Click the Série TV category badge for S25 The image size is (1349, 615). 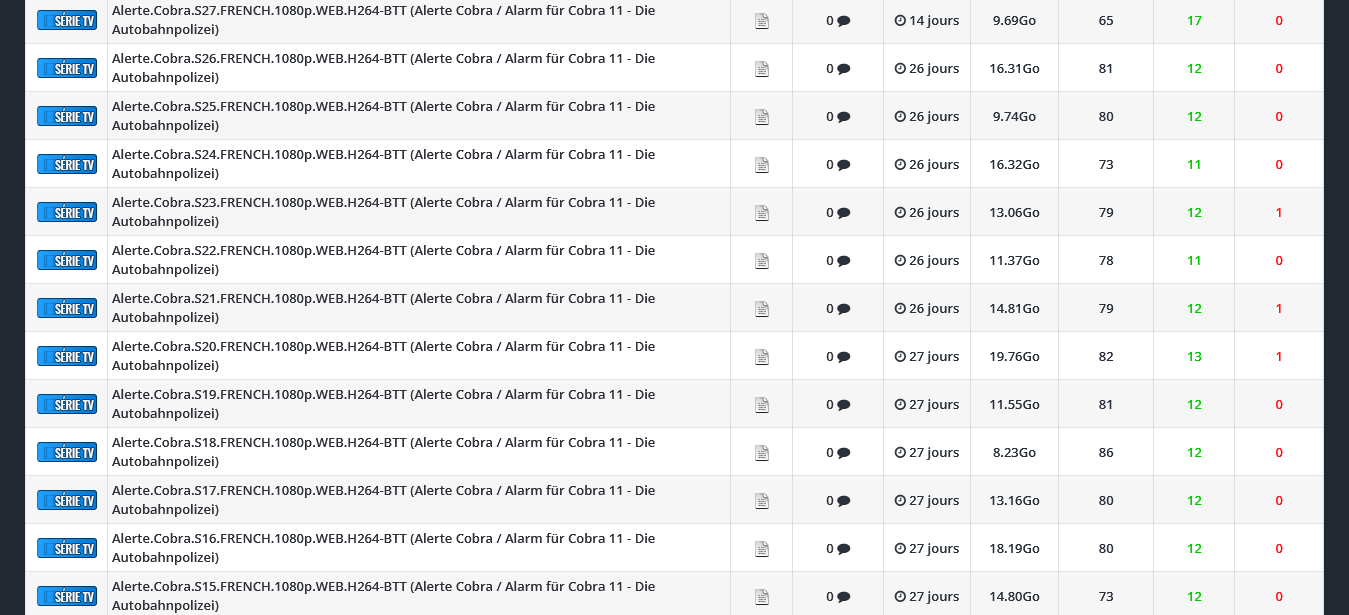67,116
